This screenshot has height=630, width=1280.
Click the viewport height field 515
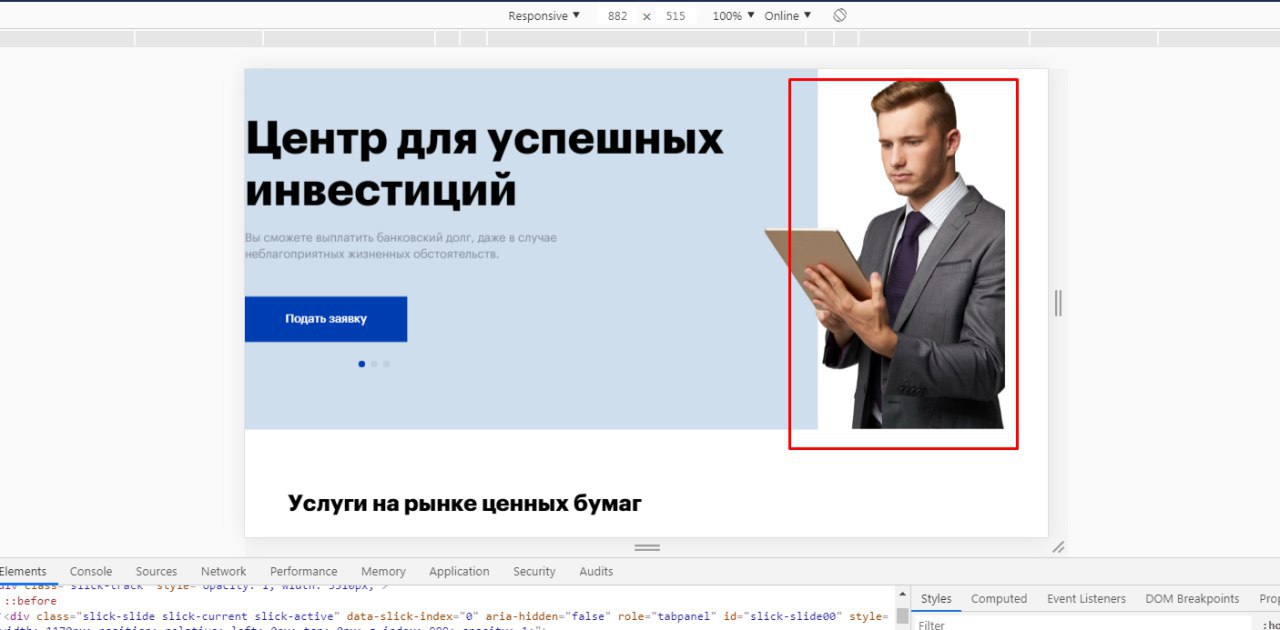tap(675, 16)
